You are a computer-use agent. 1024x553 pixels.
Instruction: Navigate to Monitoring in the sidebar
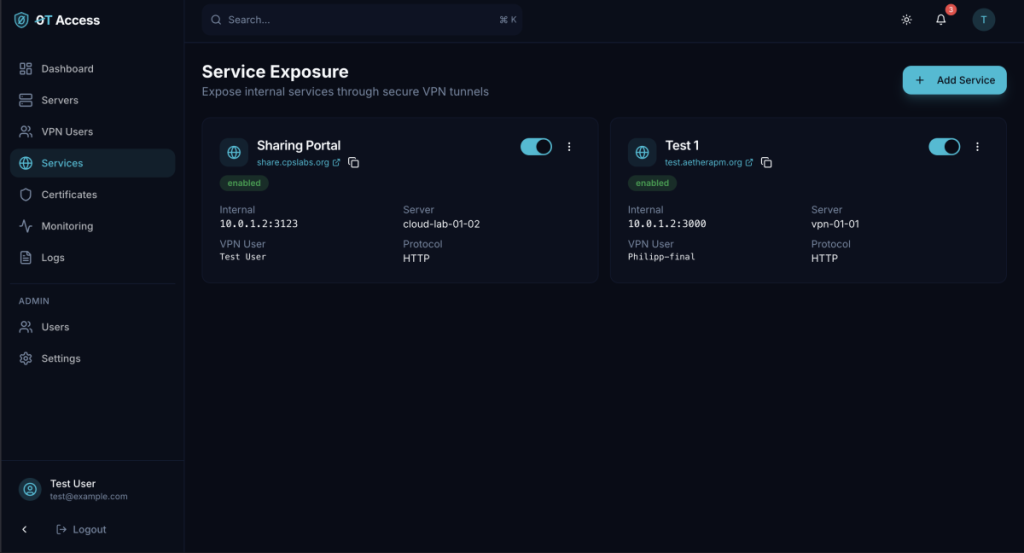coord(67,226)
